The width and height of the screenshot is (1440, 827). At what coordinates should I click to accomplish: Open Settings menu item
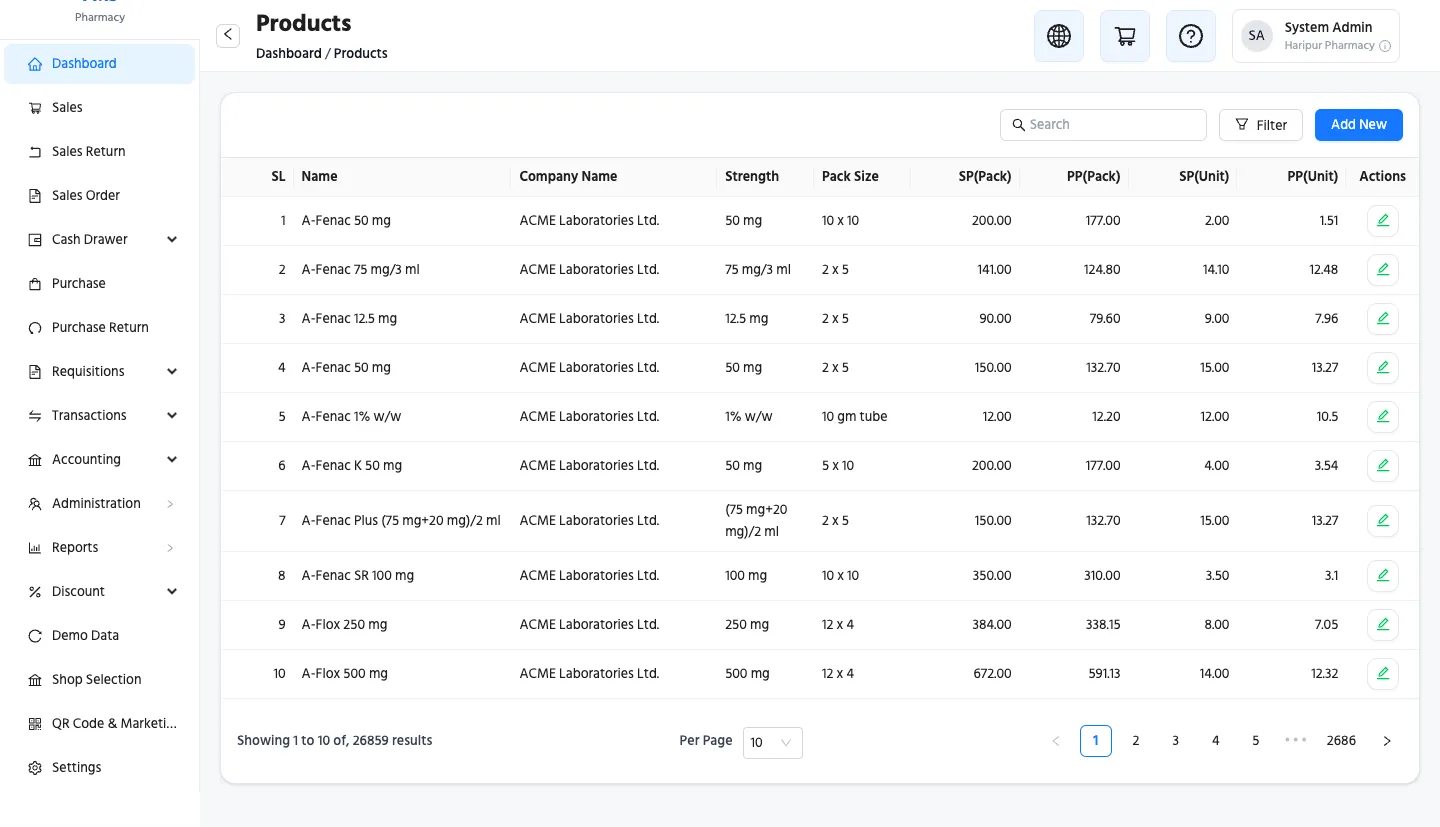pyautogui.click(x=99, y=768)
